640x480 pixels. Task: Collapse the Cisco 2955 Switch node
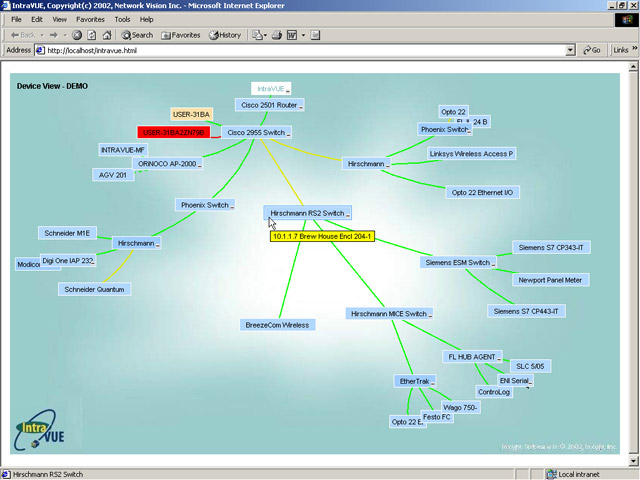coord(288,134)
